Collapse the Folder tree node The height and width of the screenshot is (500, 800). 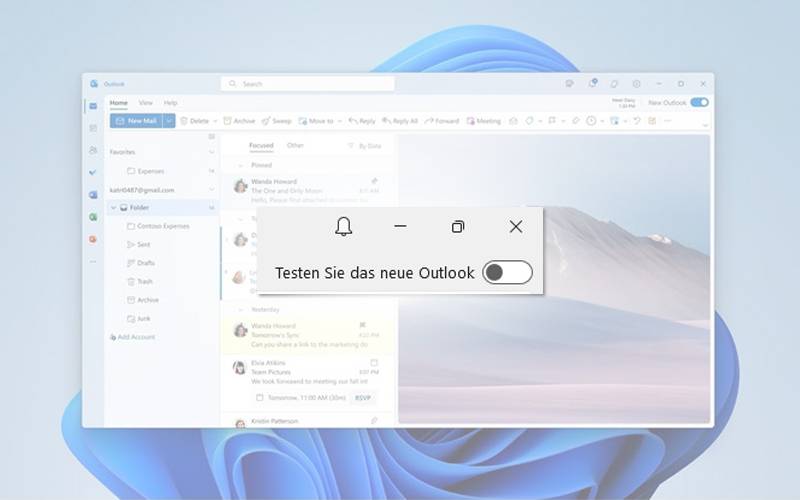click(x=113, y=208)
